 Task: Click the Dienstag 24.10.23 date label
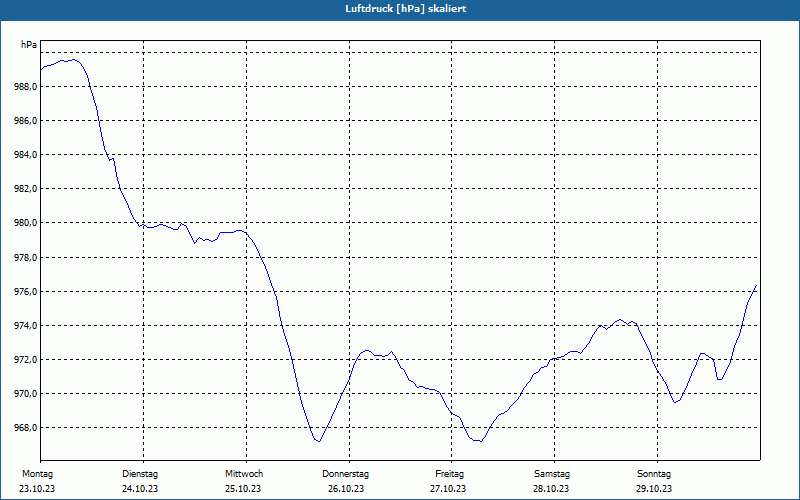pos(140,481)
